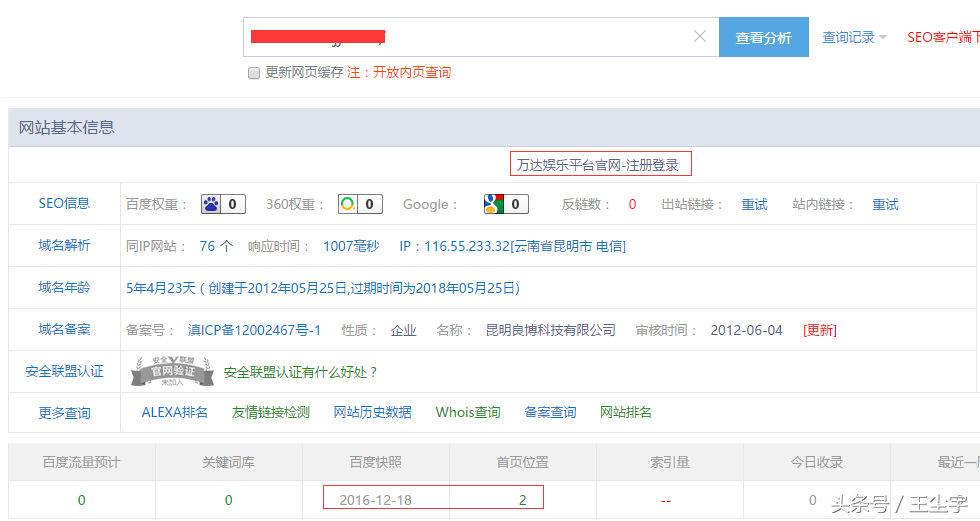Viewport: 980px width, 521px height.
Task: Clear the search box with the X icon
Action: (x=700, y=37)
